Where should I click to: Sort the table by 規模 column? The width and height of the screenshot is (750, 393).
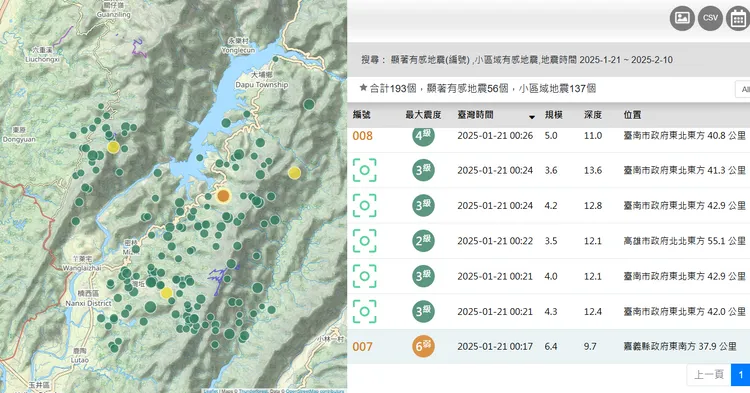coord(554,115)
